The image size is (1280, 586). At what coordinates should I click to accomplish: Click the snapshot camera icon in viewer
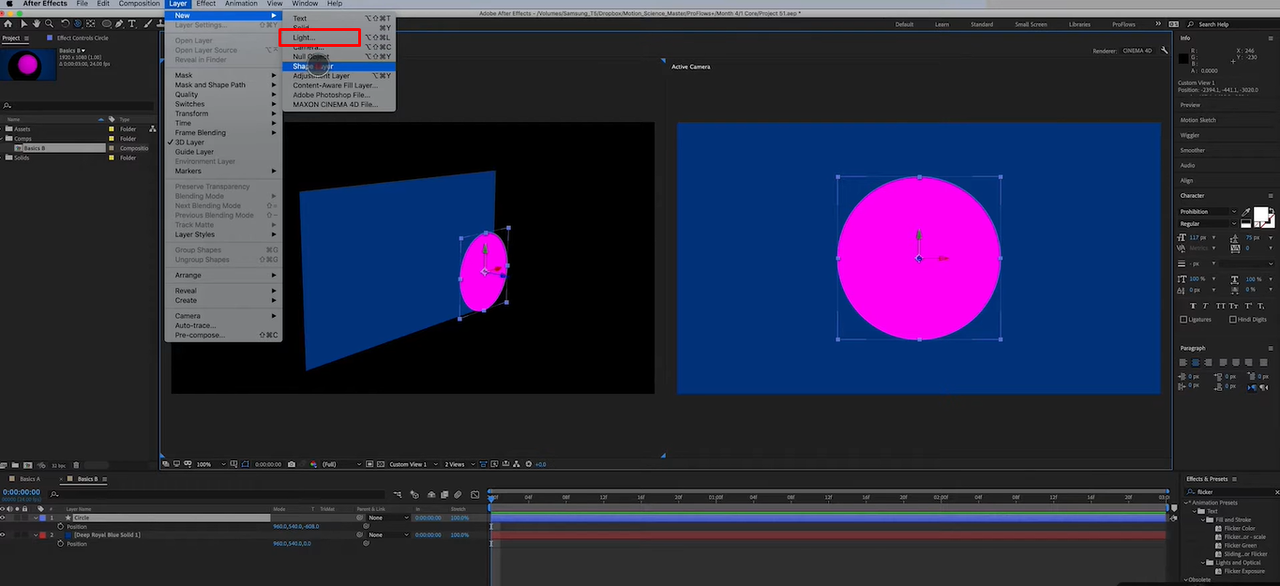point(291,464)
